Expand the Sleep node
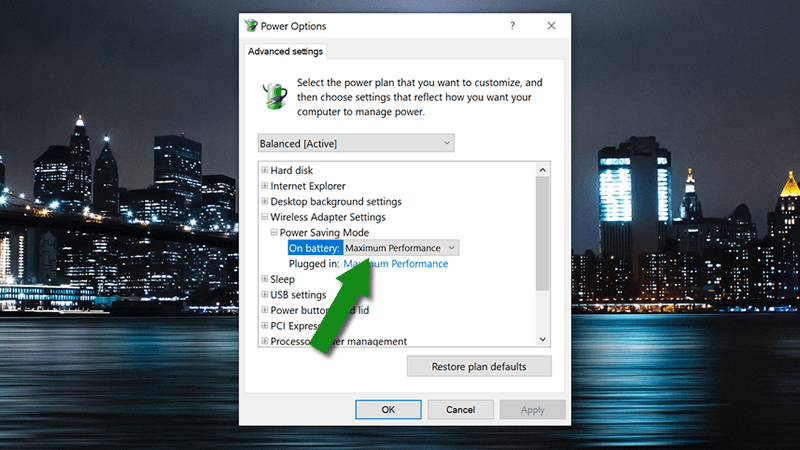The image size is (800, 450). [x=264, y=279]
